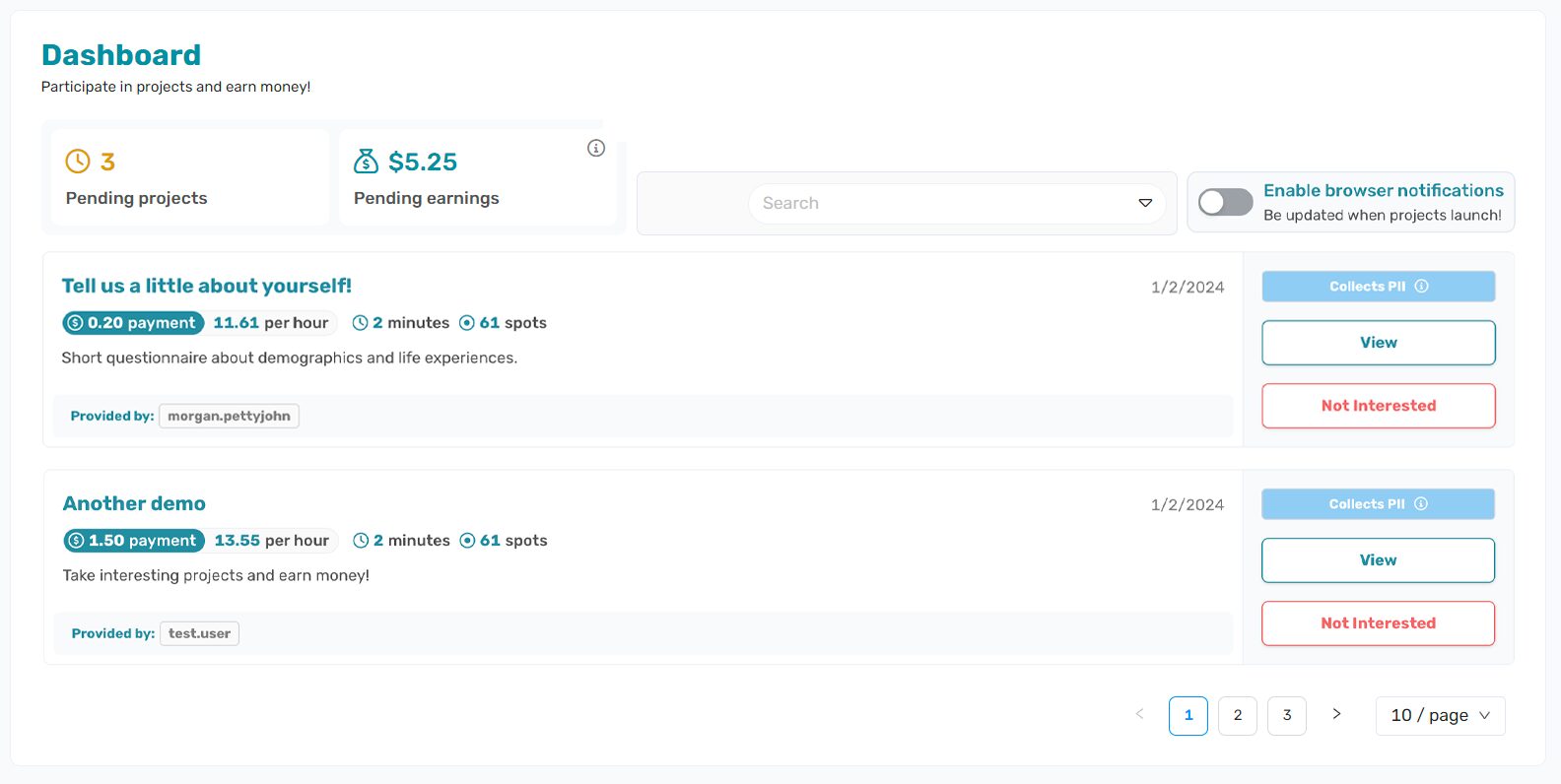Mark first project as Not Interested
This screenshot has height=784, width=1561.
[1378, 406]
